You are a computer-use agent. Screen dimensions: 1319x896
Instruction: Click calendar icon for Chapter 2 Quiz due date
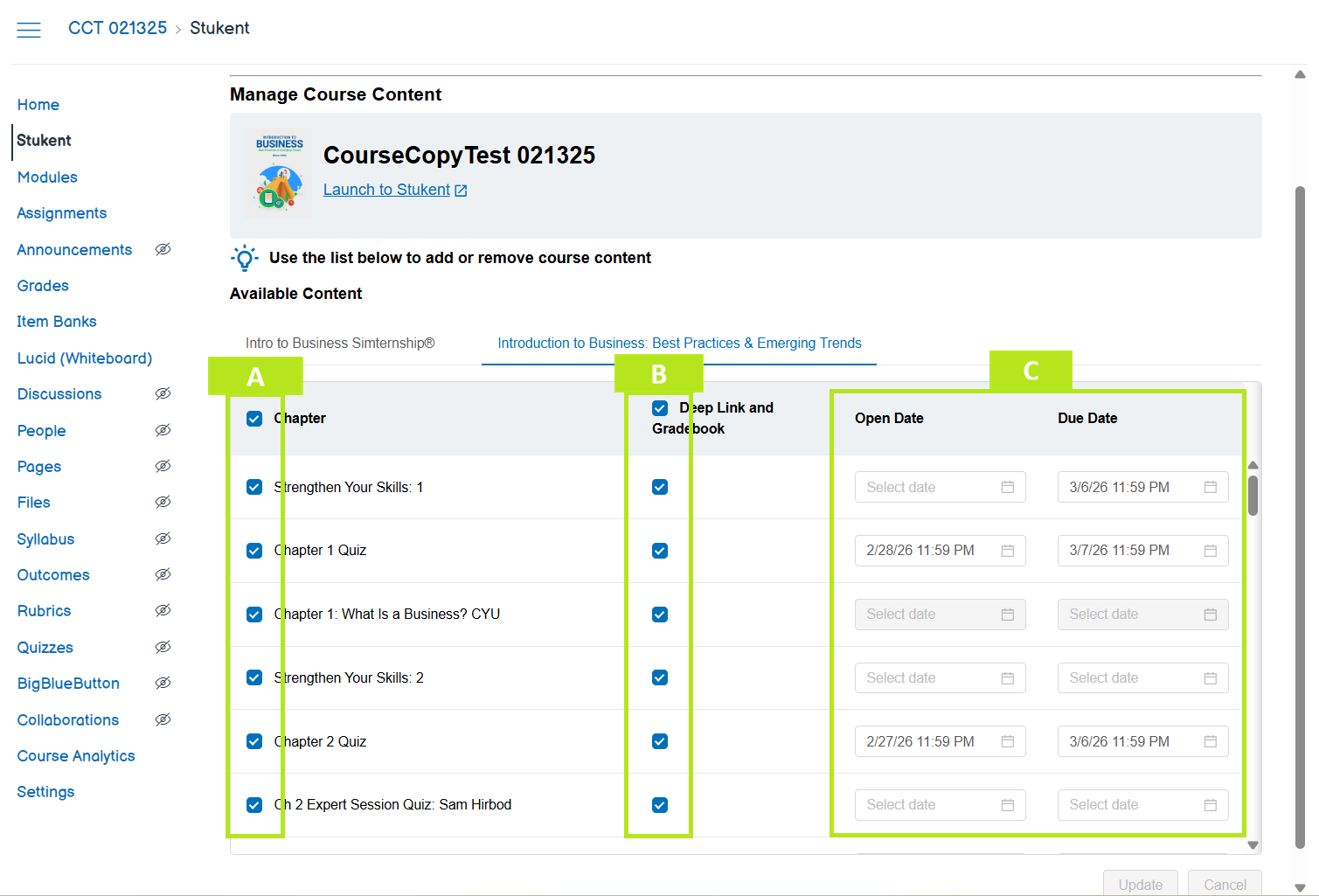[x=1210, y=741]
